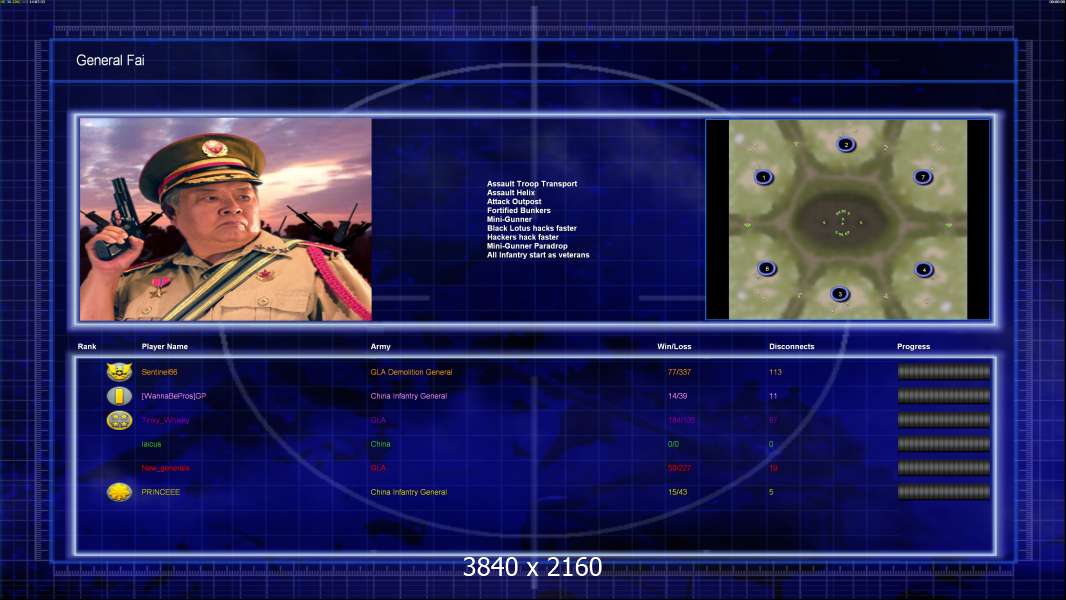Click "Assault Helix" in the ability list
The image size is (1066, 600).
(x=511, y=192)
